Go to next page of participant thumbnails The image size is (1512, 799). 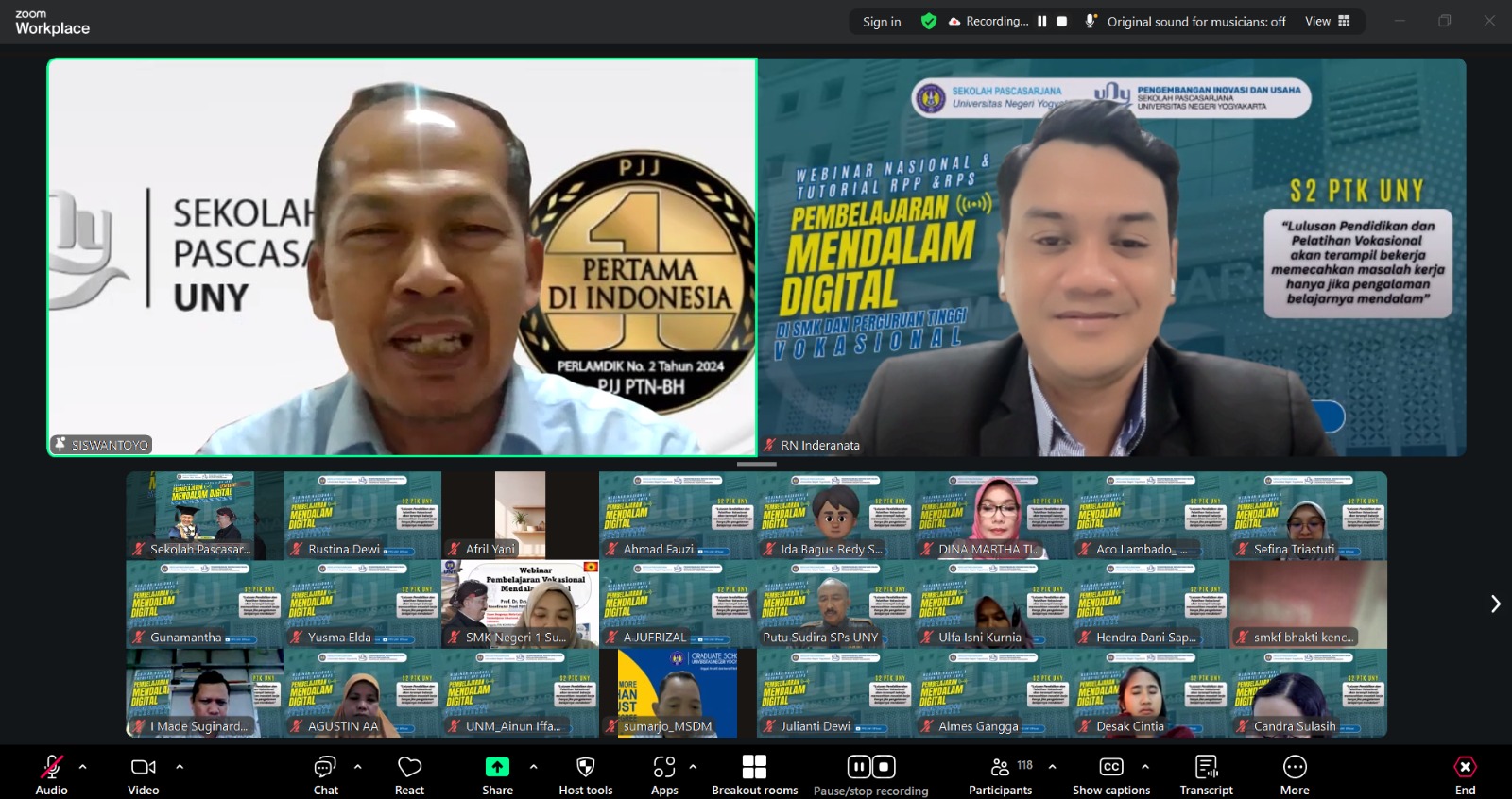point(1495,603)
